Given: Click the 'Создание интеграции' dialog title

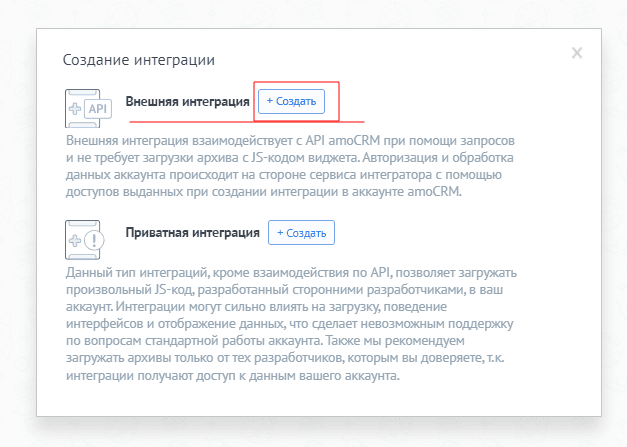Looking at the screenshot, I should tap(139, 60).
